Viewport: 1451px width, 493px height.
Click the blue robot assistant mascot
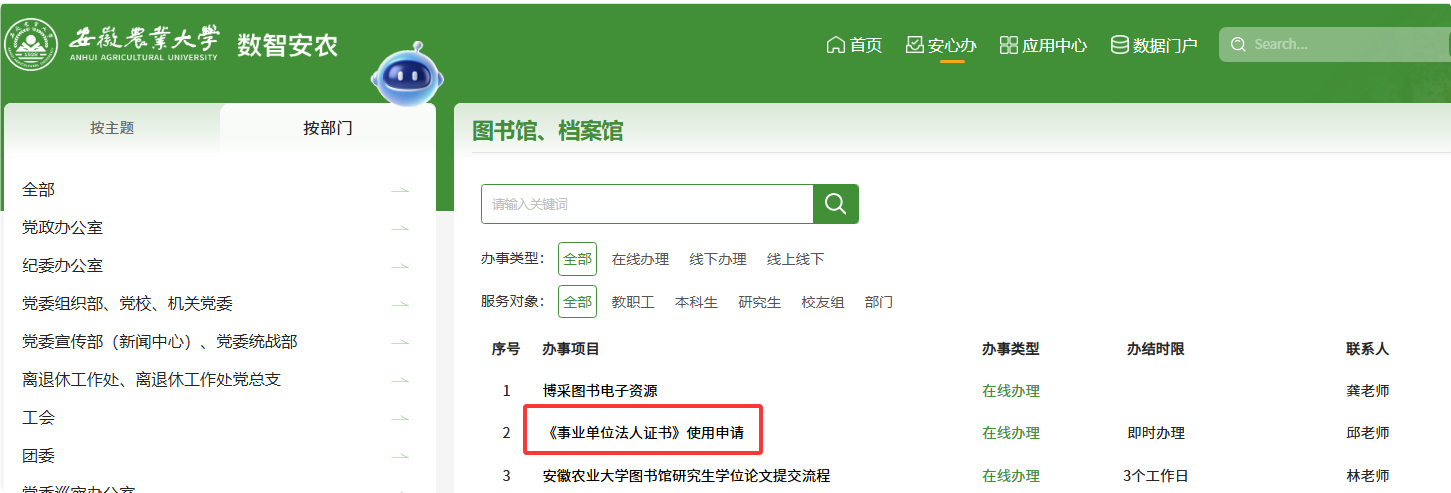click(x=407, y=76)
